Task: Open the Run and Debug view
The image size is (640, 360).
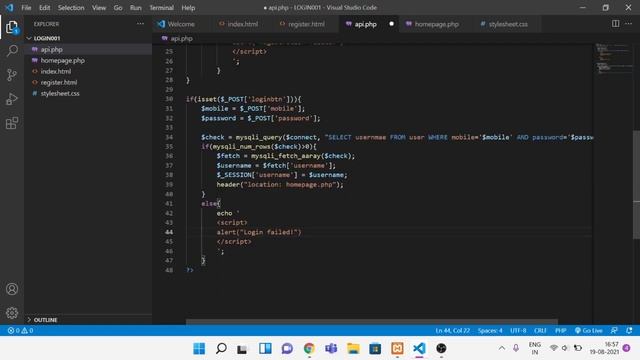Action: 12,99
